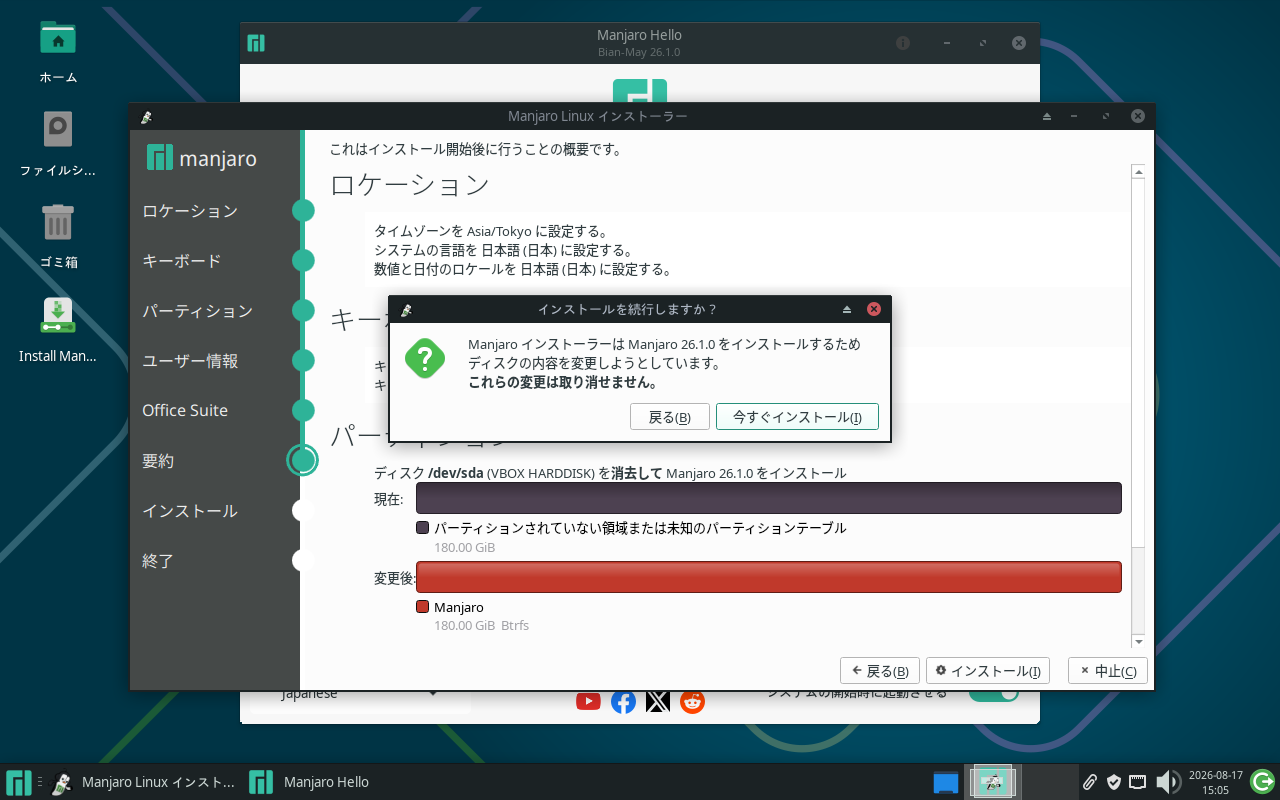The image size is (1280, 800).
Task: Click これはインストール開始後に行うことの概要です text
Action: point(476,150)
